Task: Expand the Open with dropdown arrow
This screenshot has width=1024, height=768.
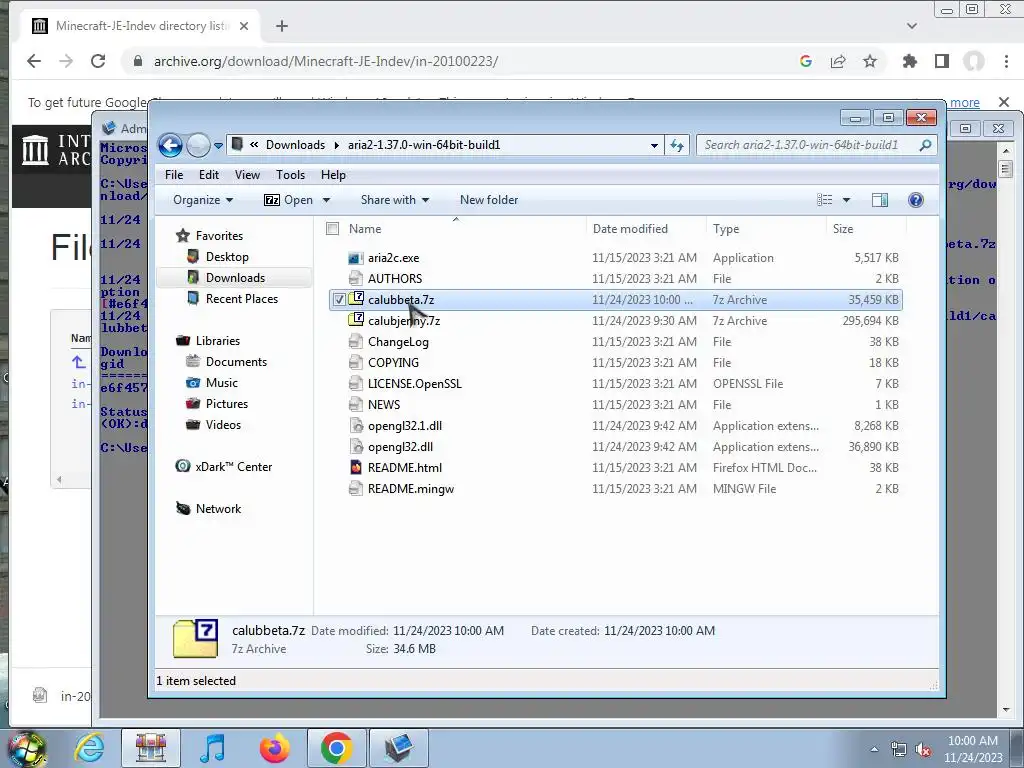Action: (x=327, y=200)
